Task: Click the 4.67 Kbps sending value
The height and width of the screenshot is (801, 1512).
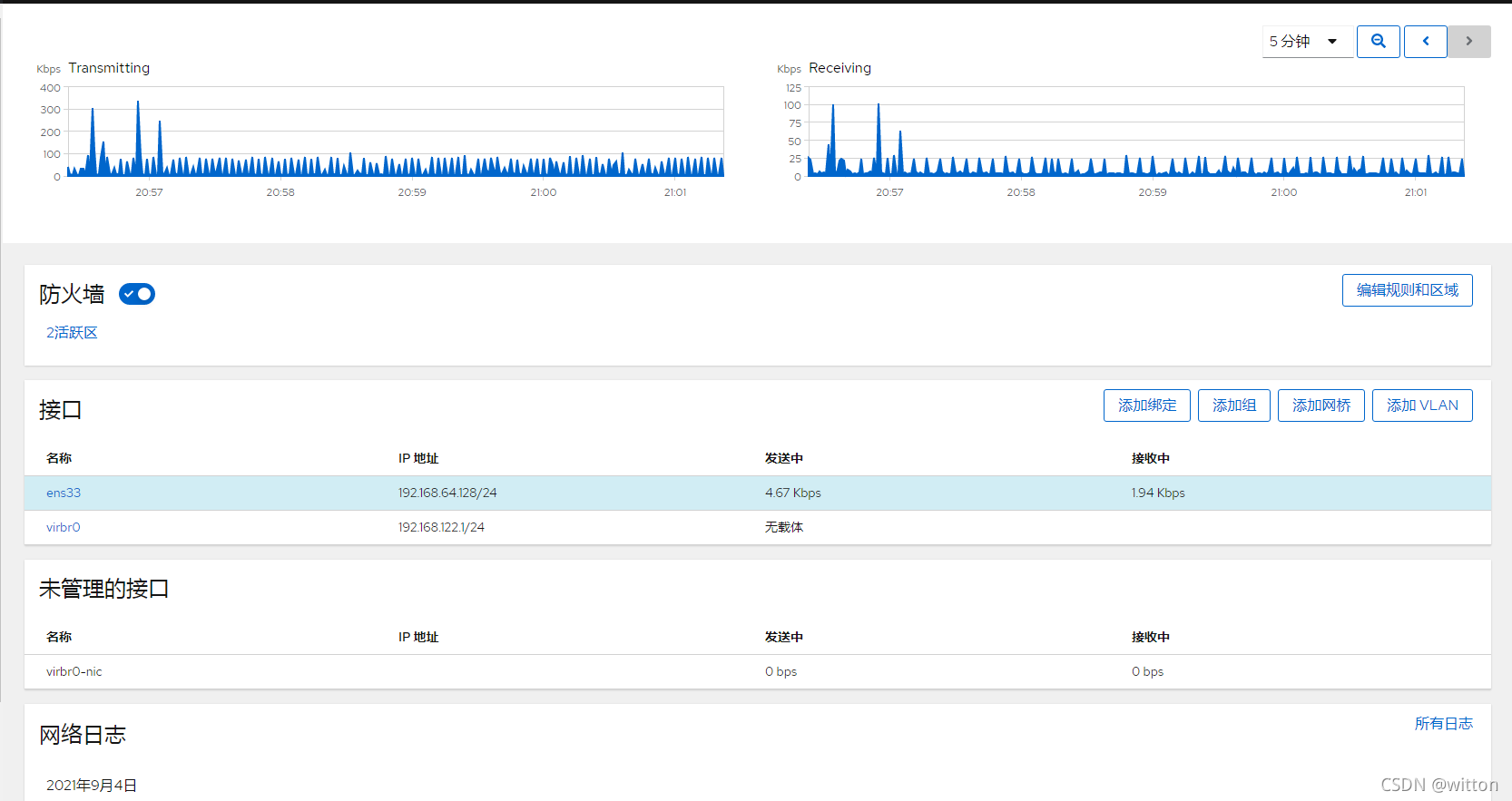Action: pos(793,493)
